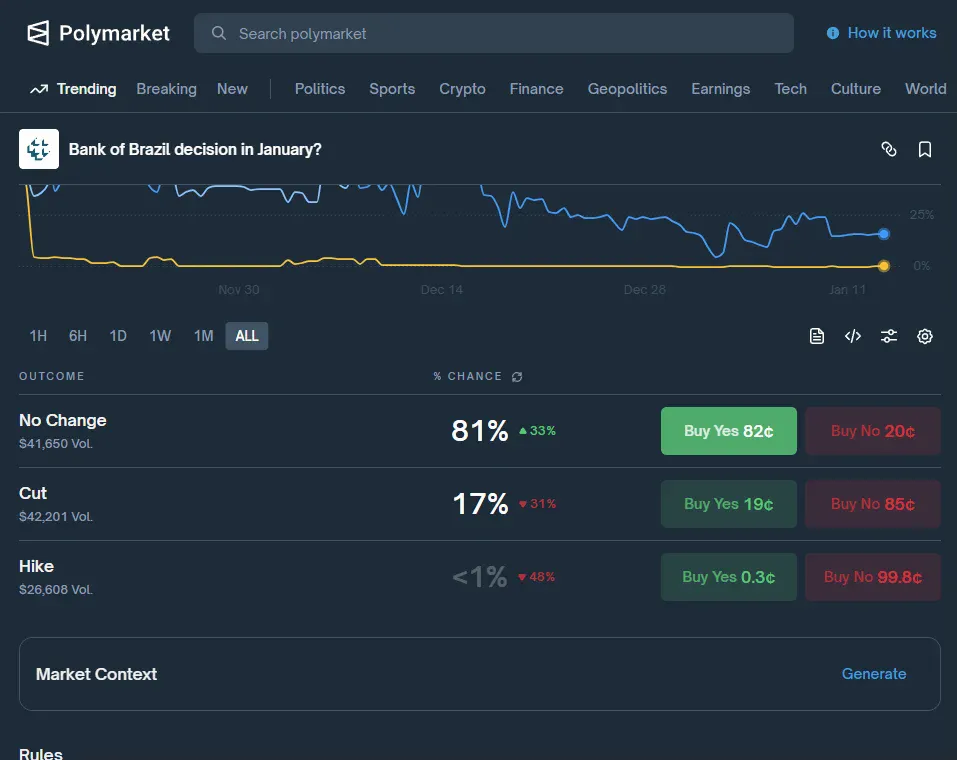Click Buy Yes 0.3¢ for Hike
The image size is (957, 760).
pyautogui.click(x=729, y=577)
